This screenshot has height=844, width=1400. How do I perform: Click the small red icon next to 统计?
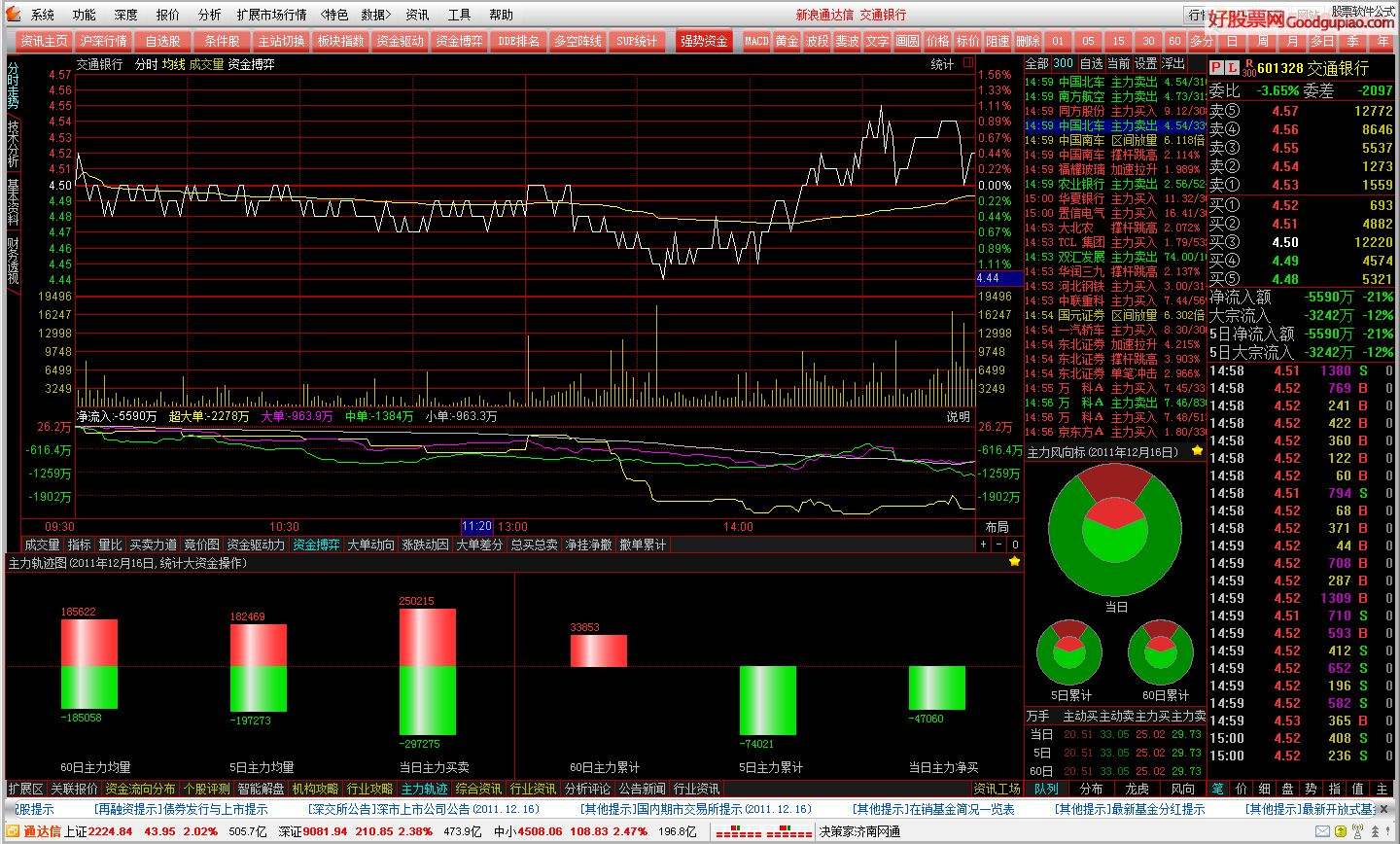[968, 63]
